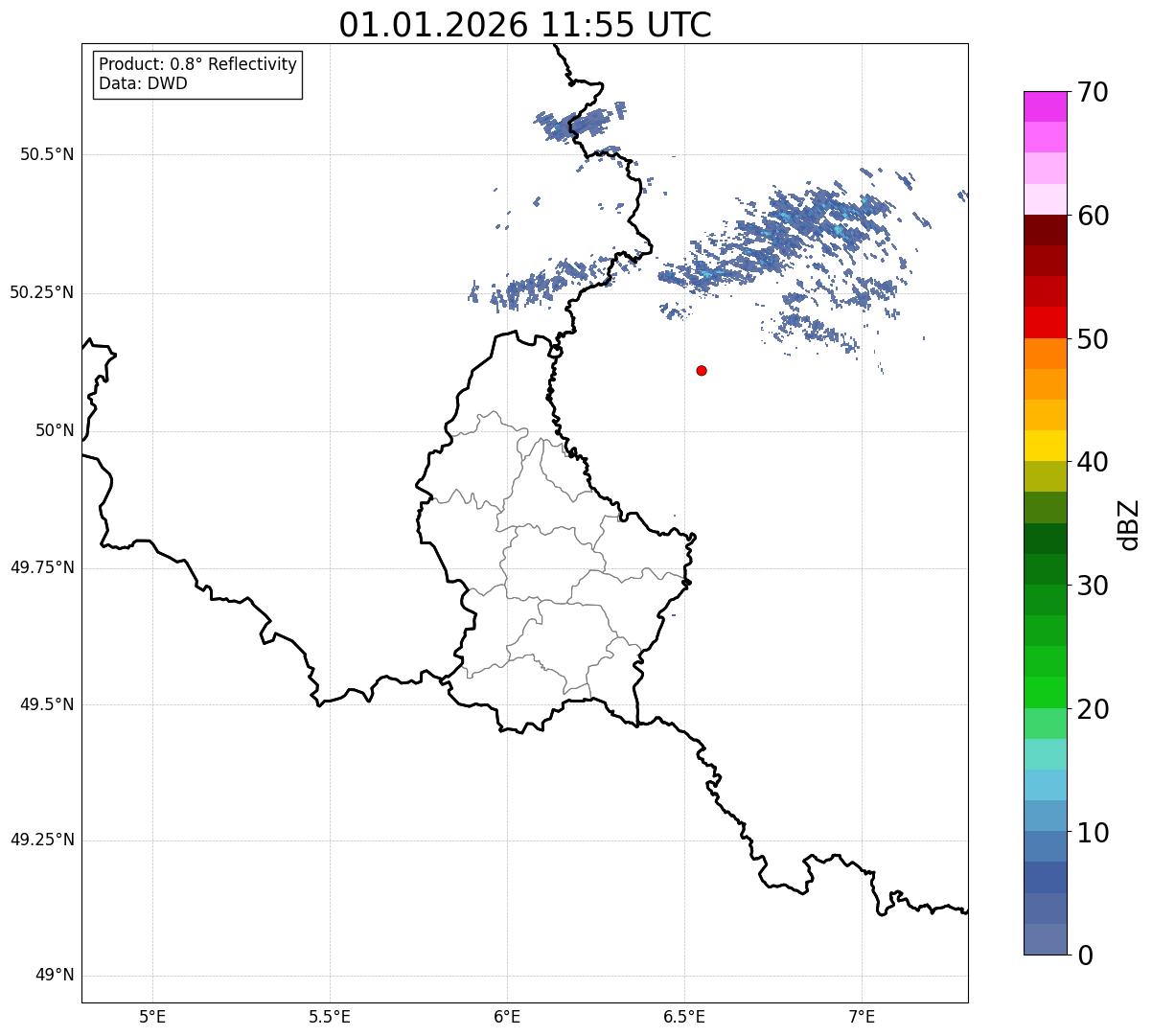Click the red station marker dot

click(x=702, y=370)
